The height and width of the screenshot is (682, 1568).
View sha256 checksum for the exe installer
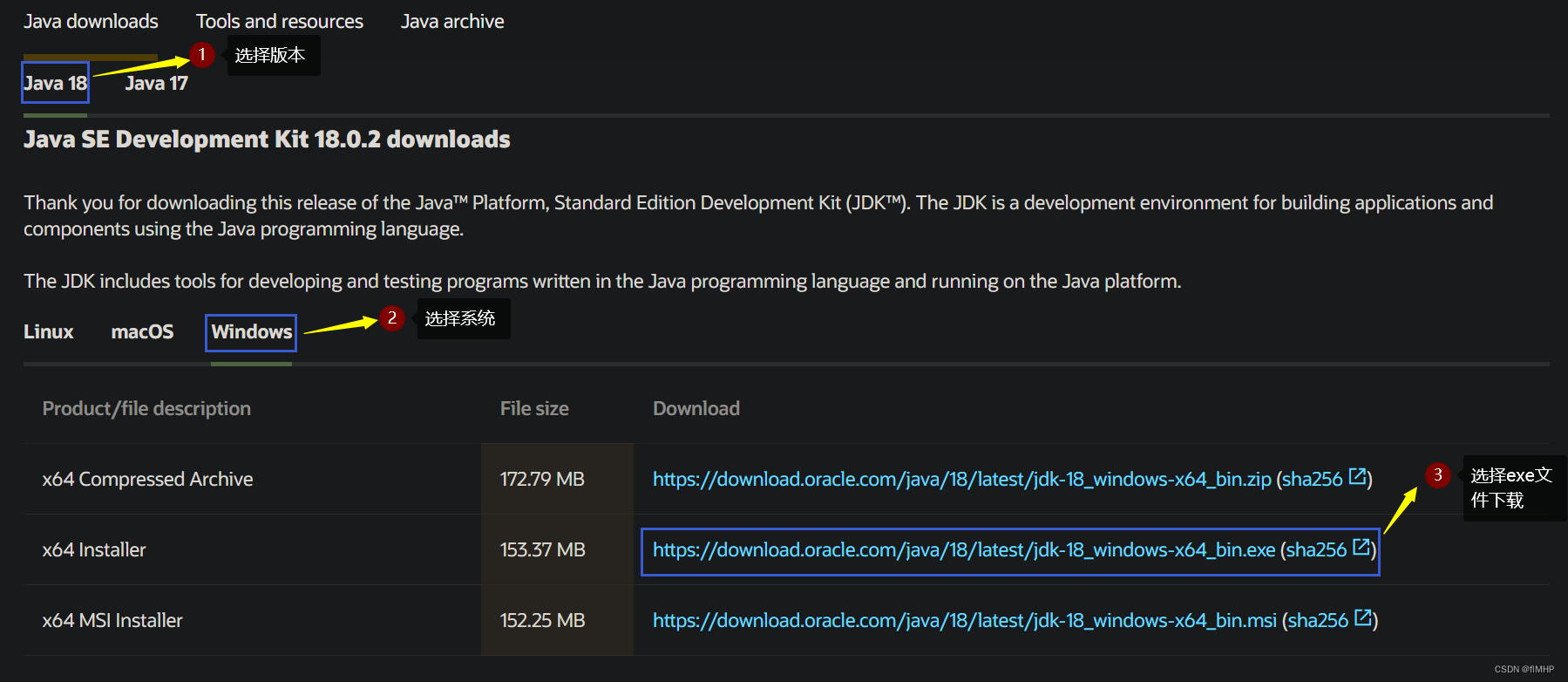[x=1316, y=550]
